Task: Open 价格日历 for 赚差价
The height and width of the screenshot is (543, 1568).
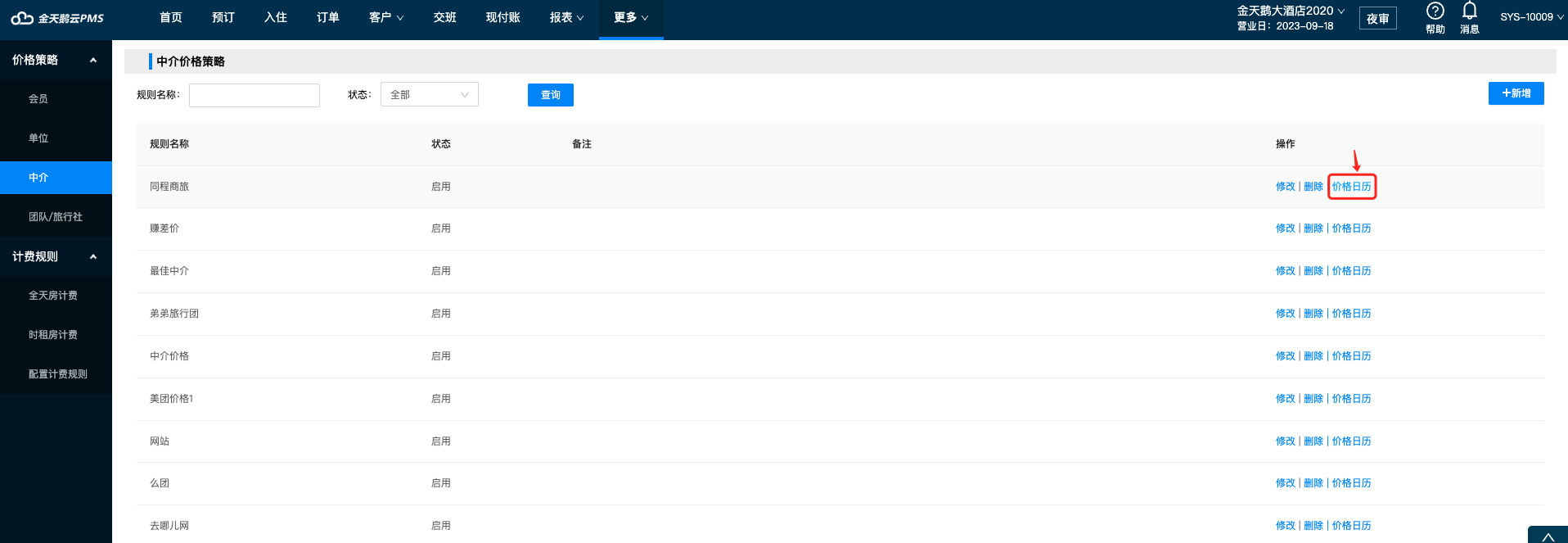Action: tap(1352, 229)
